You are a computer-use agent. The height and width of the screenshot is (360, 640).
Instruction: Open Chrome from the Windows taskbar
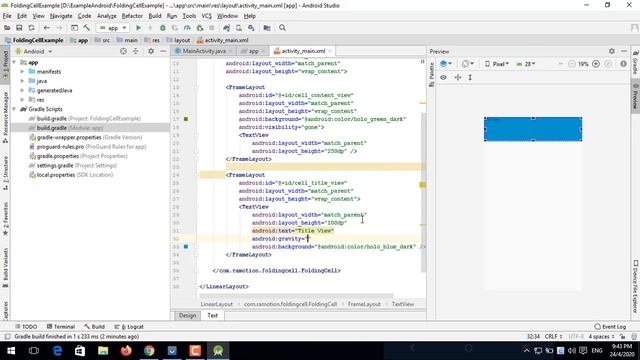149,350
